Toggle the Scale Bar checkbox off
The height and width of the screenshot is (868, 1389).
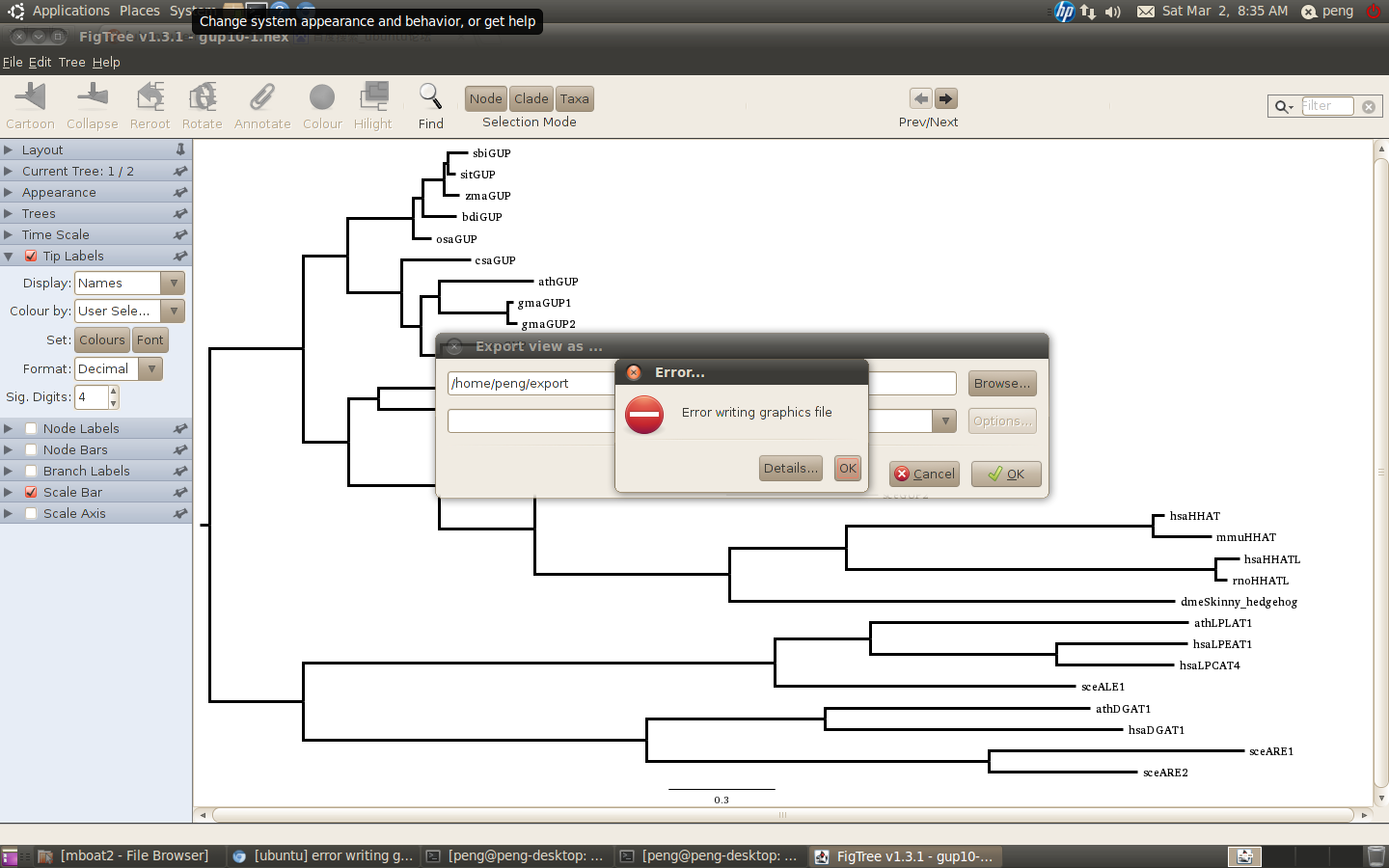pos(31,492)
